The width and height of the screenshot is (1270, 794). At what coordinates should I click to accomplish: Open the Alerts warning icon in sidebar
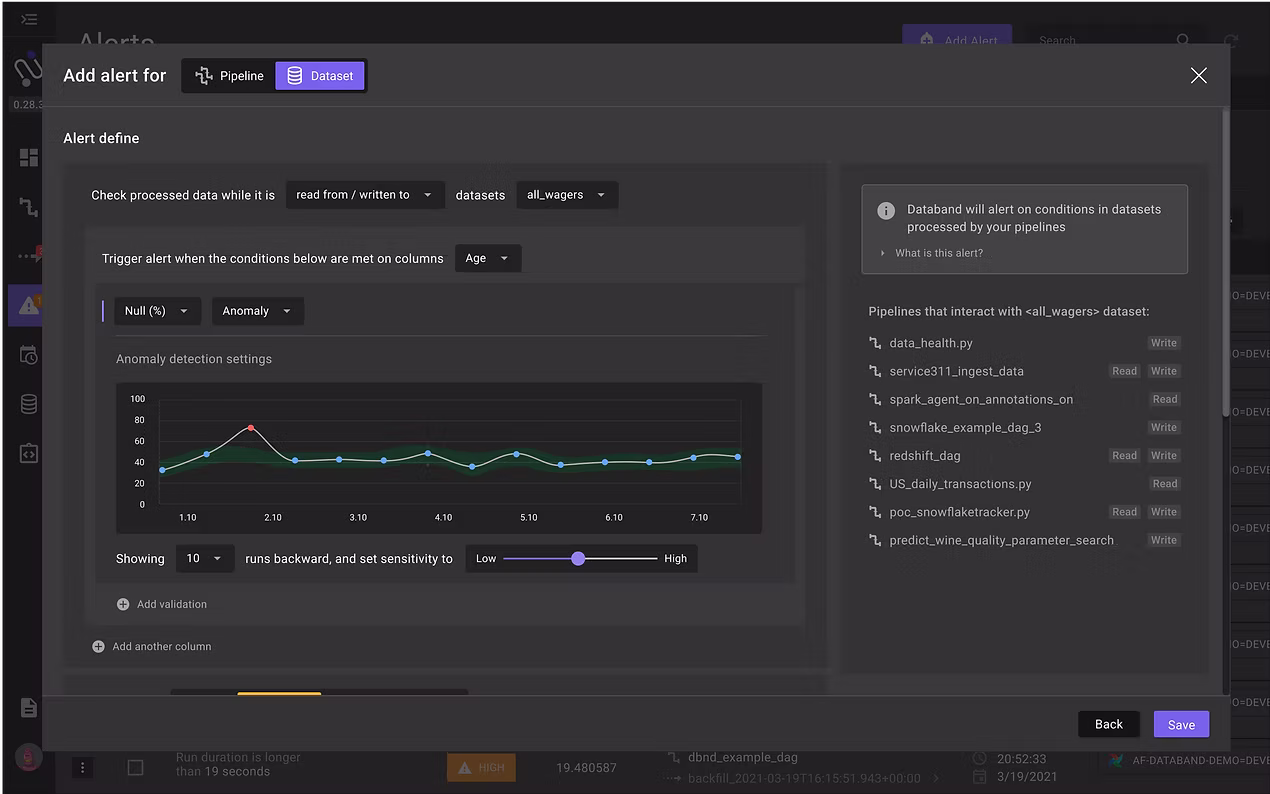click(28, 306)
